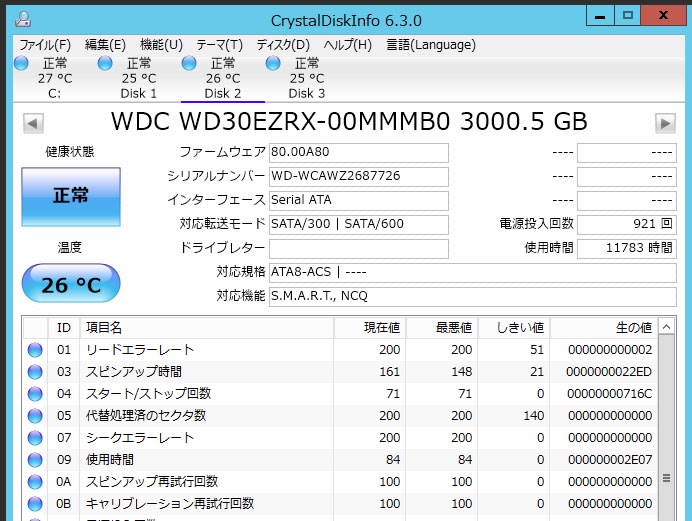Select the キャリブレーション再試行回数 attribute name

point(170,503)
